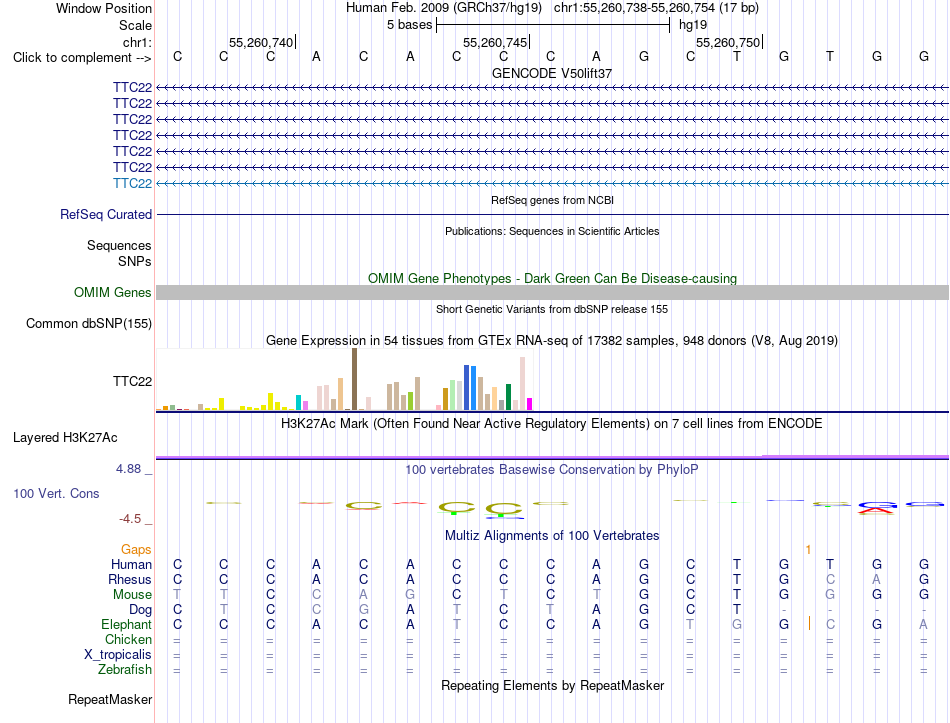Open Gene Expression in 54 tissues title
Viewport: 950px width, 723px height.
(552, 341)
